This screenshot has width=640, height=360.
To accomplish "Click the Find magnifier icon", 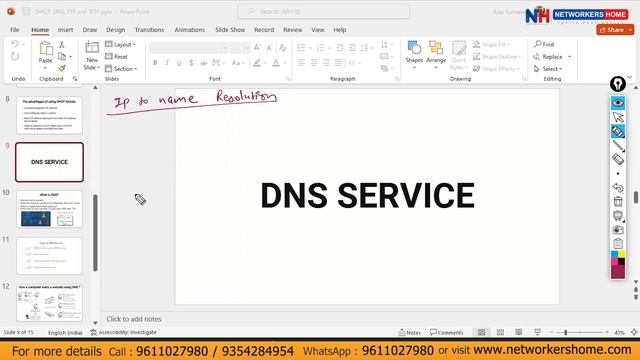I will click(x=538, y=44).
